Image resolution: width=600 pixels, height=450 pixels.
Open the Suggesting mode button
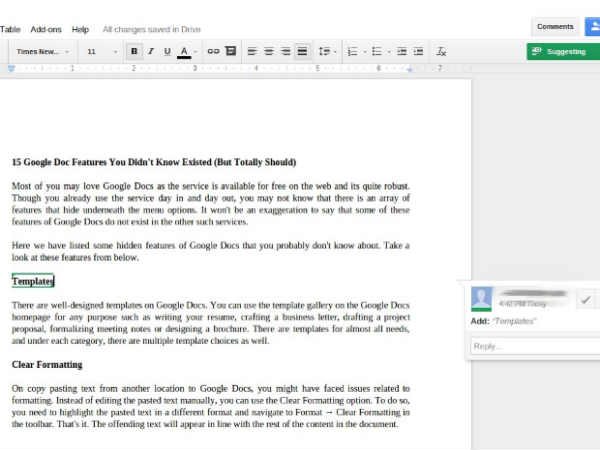pyautogui.click(x=562, y=51)
